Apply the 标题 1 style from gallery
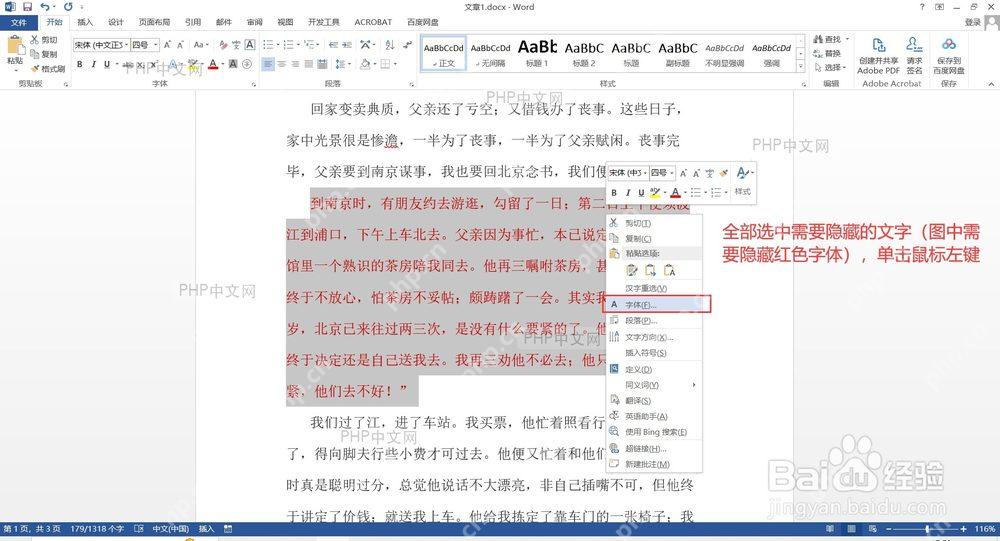 pos(537,53)
